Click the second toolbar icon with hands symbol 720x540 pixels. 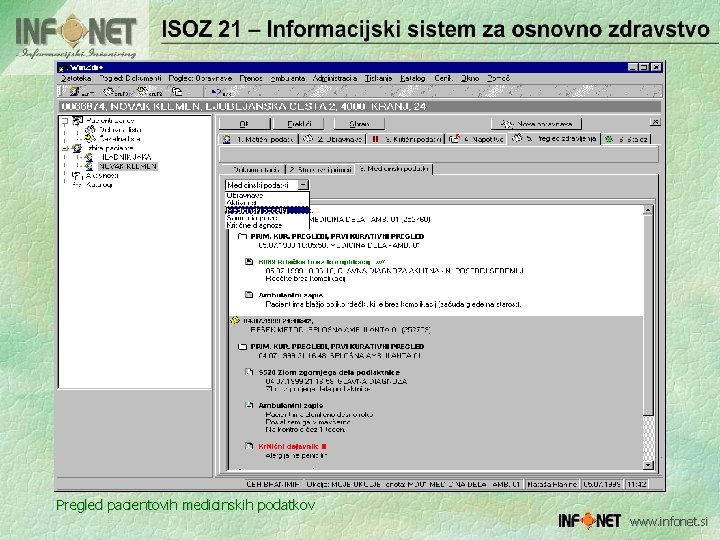(x=109, y=91)
